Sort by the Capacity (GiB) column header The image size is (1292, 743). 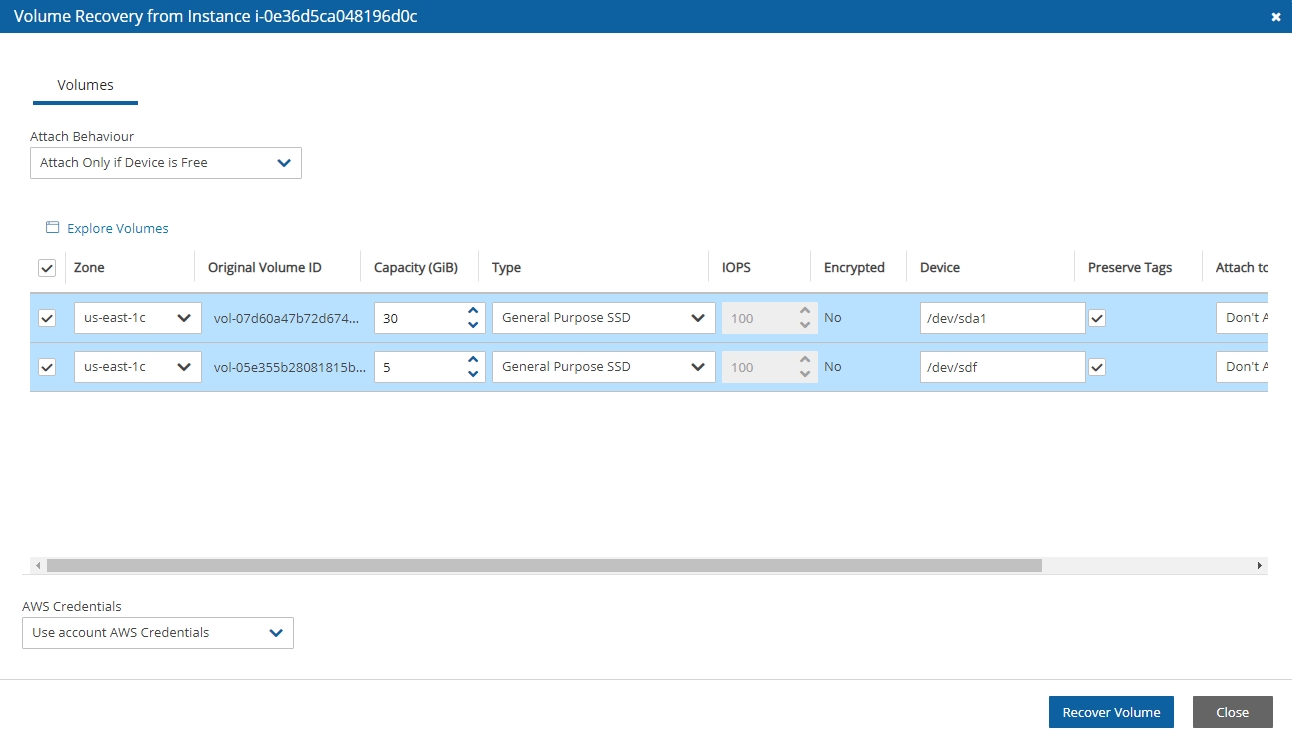415,268
